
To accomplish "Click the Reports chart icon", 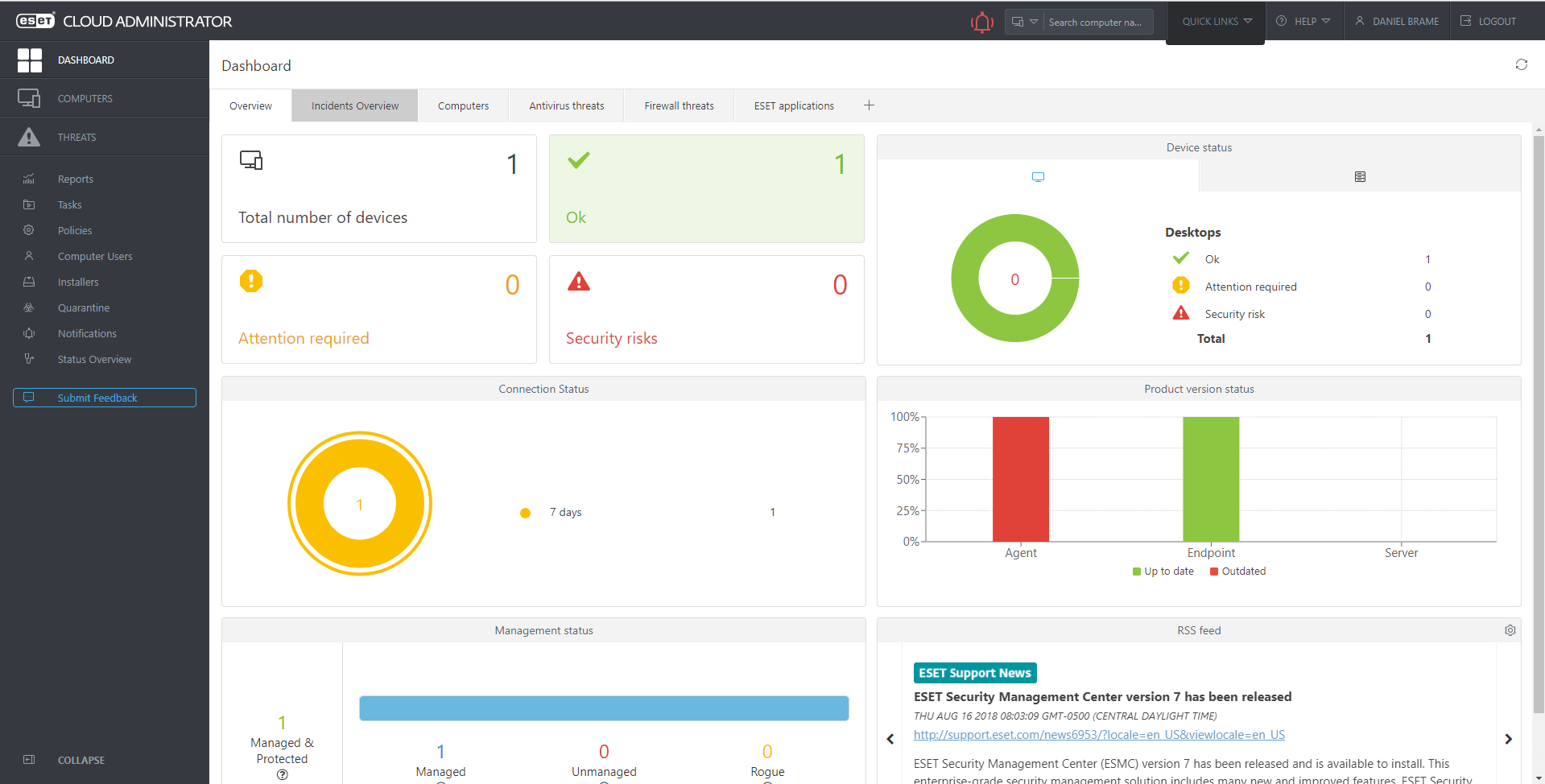I will 29,179.
